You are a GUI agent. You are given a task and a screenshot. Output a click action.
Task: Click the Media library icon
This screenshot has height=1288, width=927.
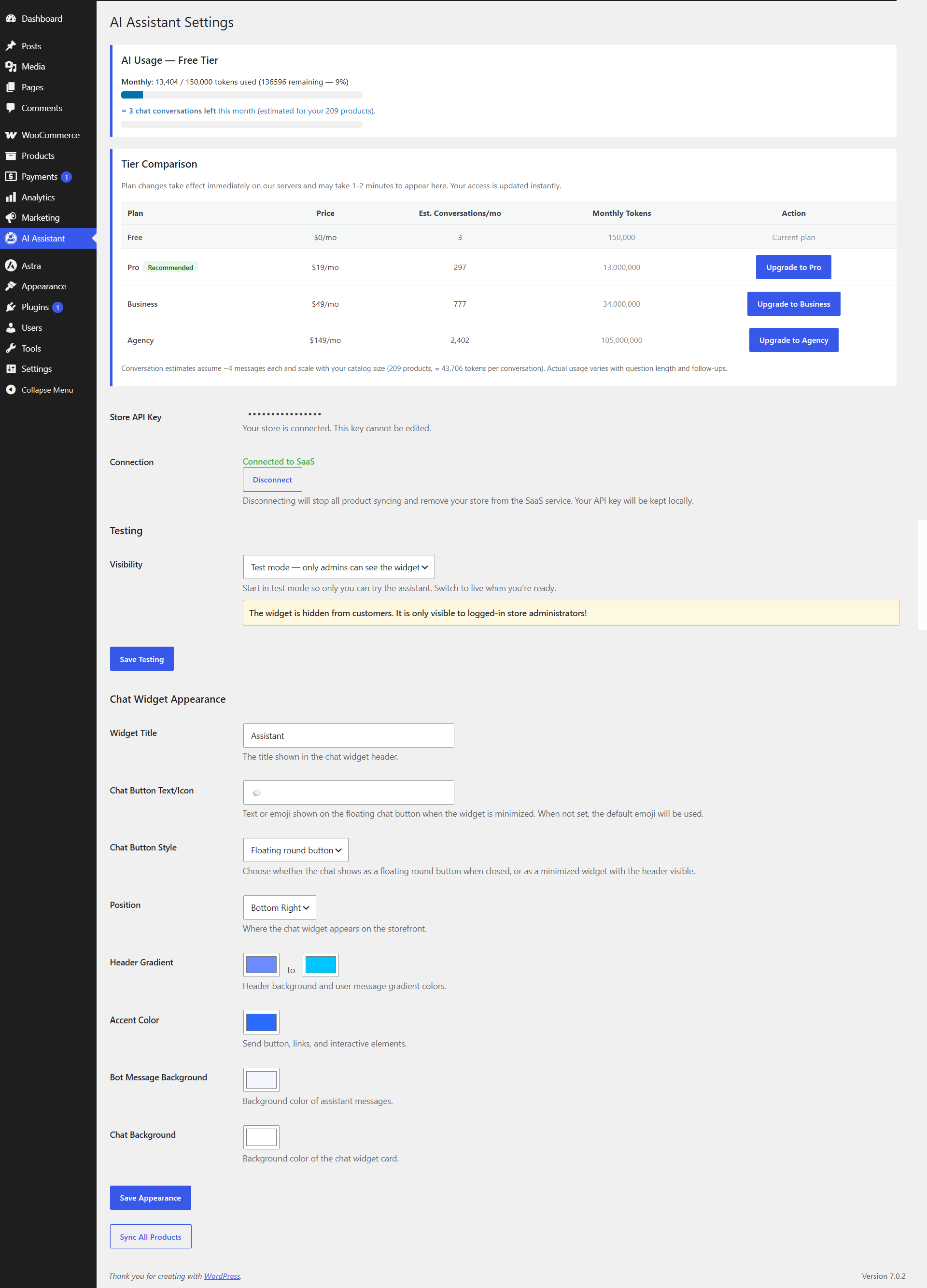(11, 67)
